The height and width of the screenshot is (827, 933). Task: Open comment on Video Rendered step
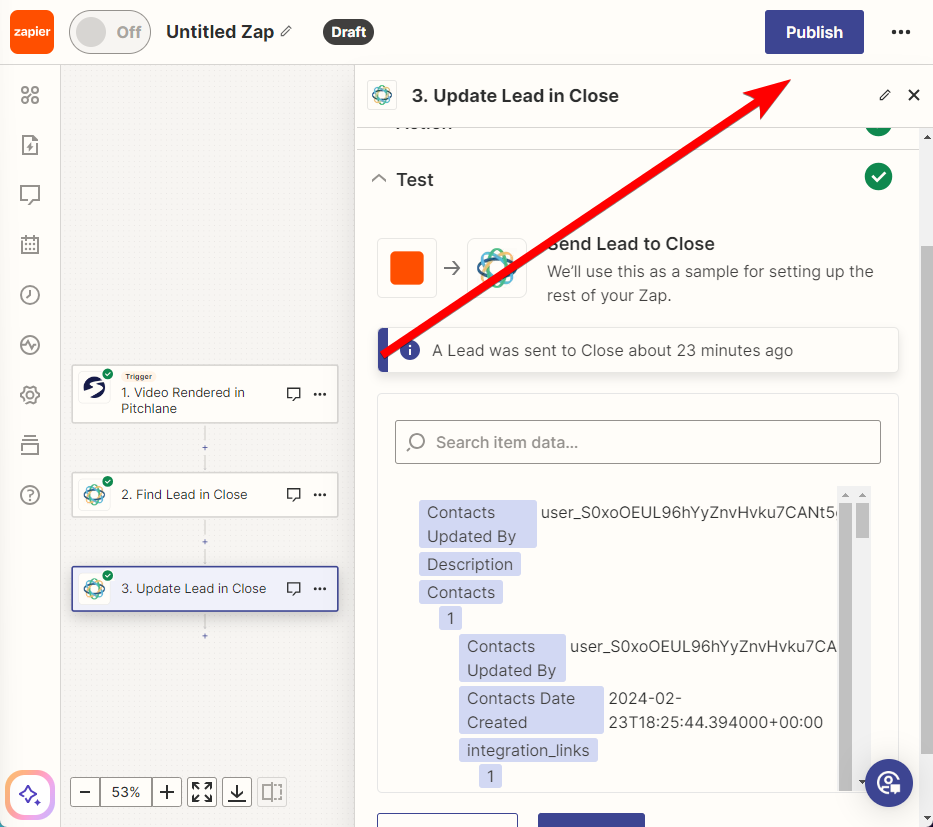(x=293, y=394)
